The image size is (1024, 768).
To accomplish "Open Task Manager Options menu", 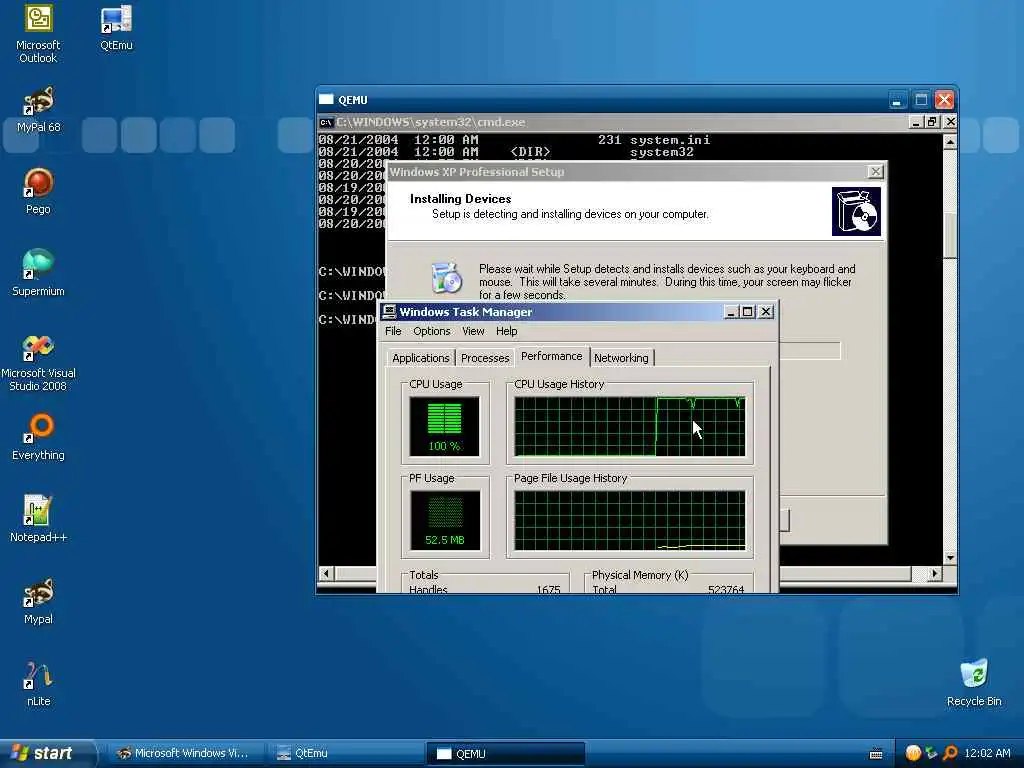I will coord(432,331).
